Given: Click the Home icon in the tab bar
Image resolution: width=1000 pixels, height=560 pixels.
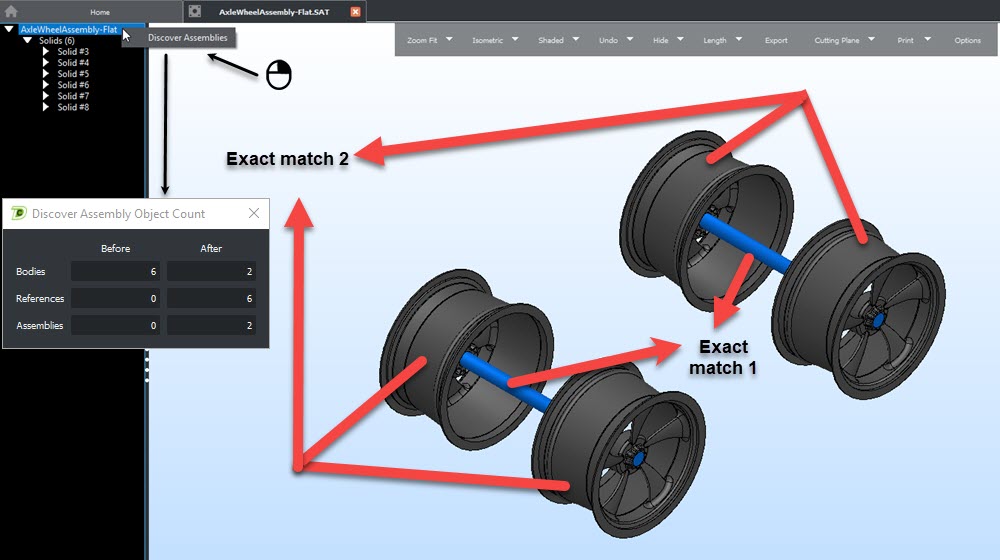Looking at the screenshot, I should point(11,11).
